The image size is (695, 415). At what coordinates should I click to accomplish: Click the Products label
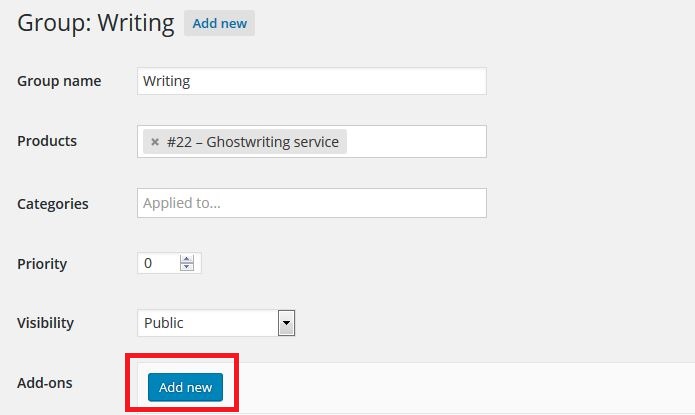(x=47, y=141)
